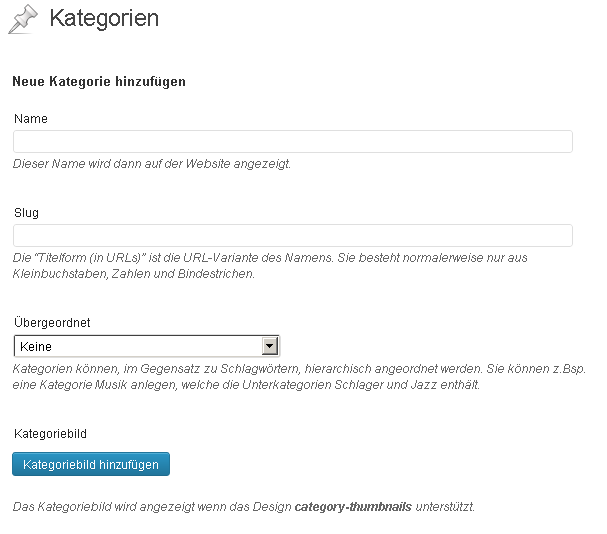
Task: Open the Übergeordnet 'Keine' dropdown
Action: pyautogui.click(x=147, y=346)
